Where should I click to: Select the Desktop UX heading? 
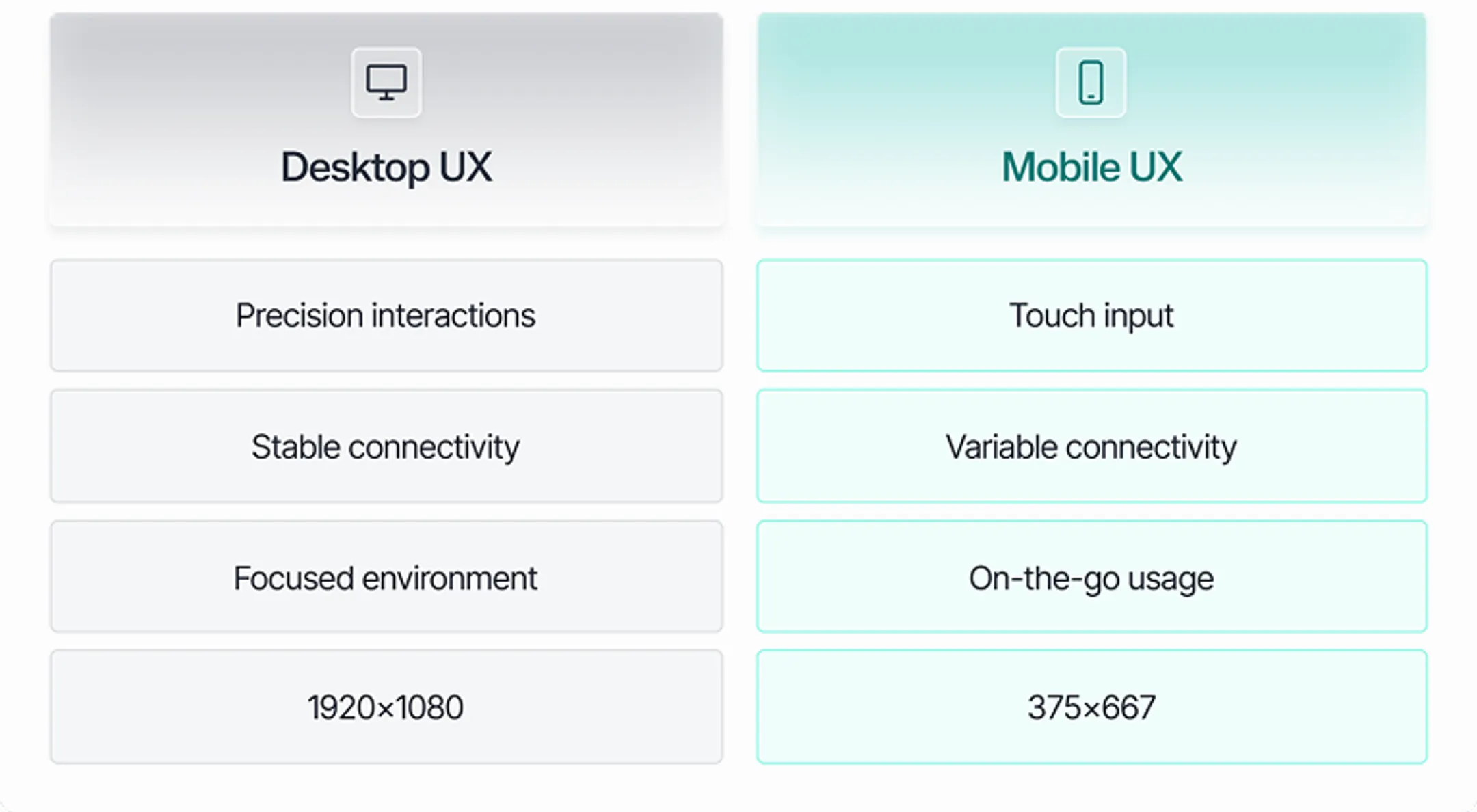coord(386,167)
